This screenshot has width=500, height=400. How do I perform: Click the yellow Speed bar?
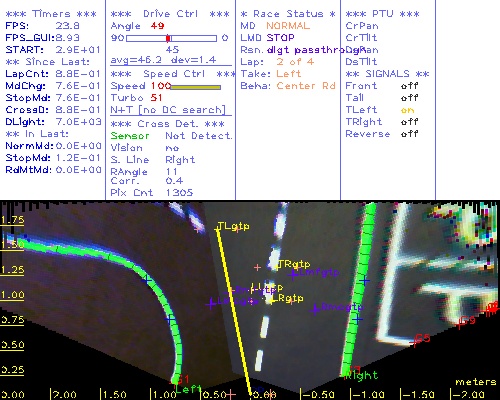[x=195, y=87]
